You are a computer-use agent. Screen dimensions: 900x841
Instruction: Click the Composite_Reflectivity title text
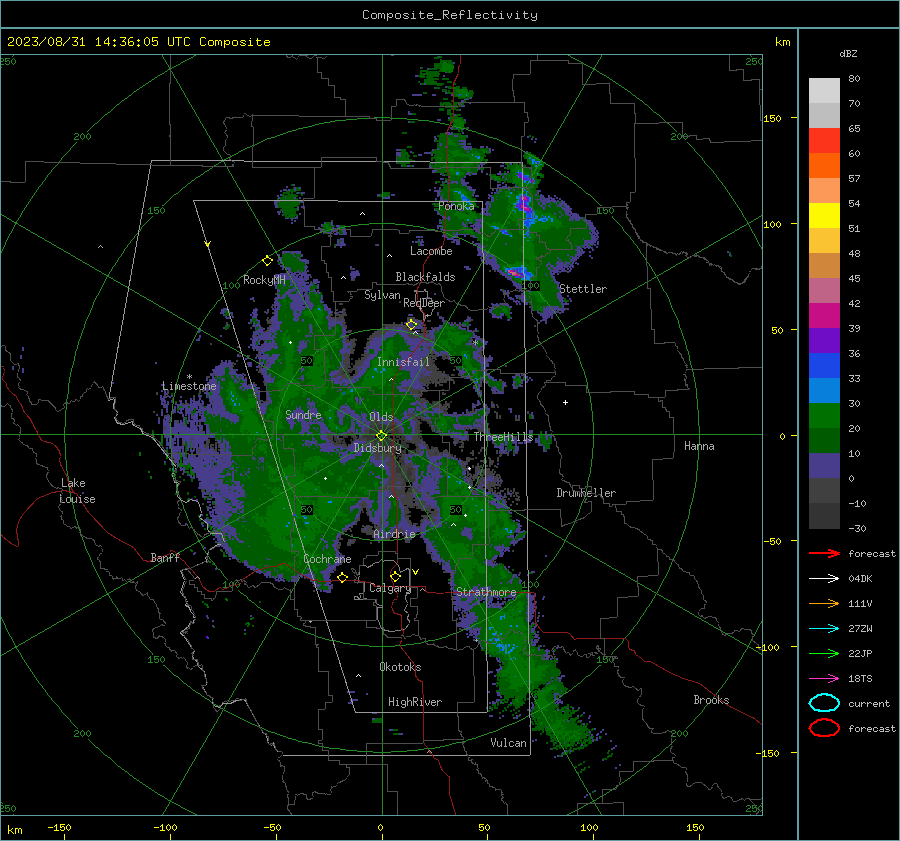coord(449,15)
